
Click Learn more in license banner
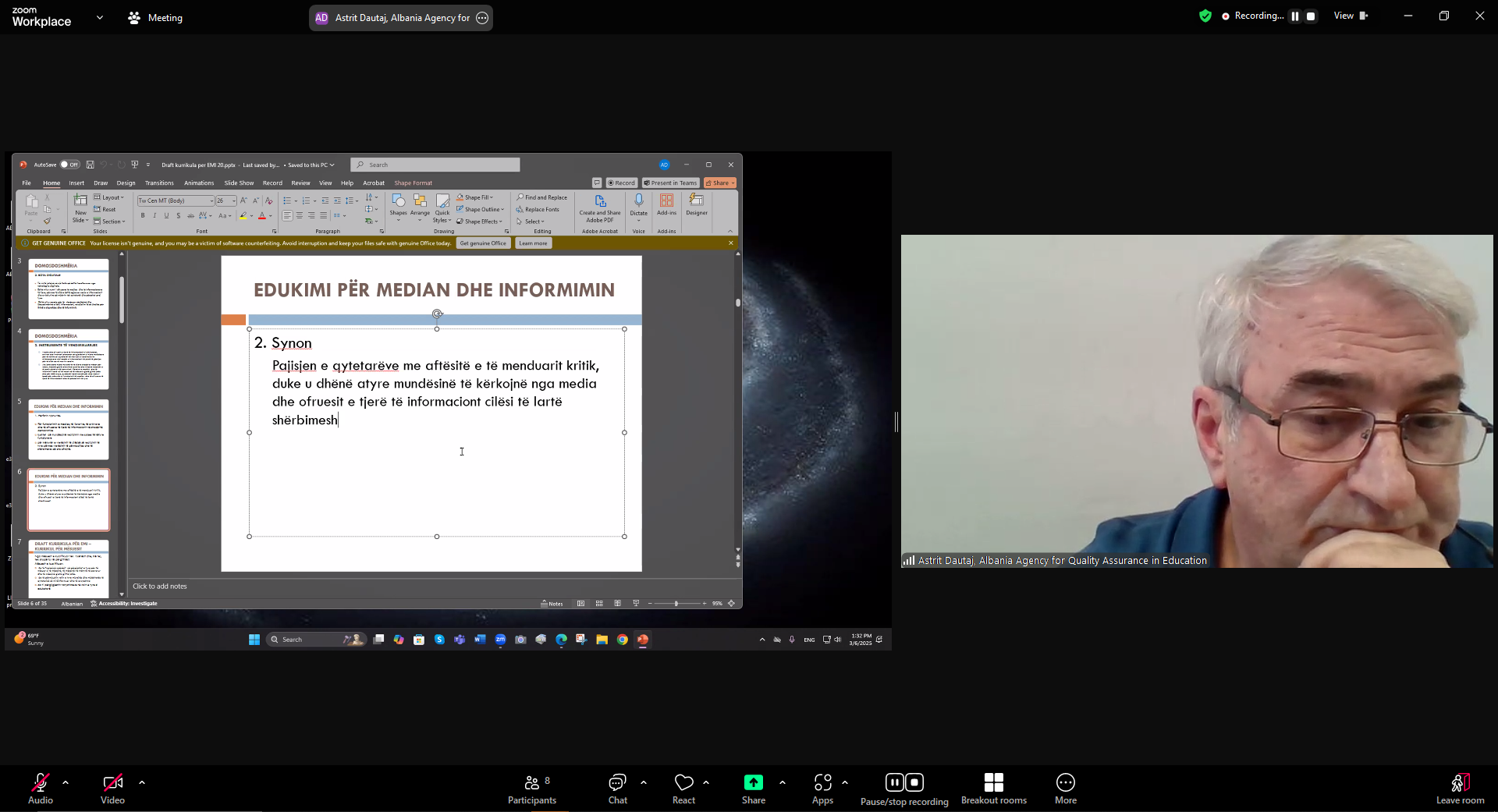coord(533,243)
